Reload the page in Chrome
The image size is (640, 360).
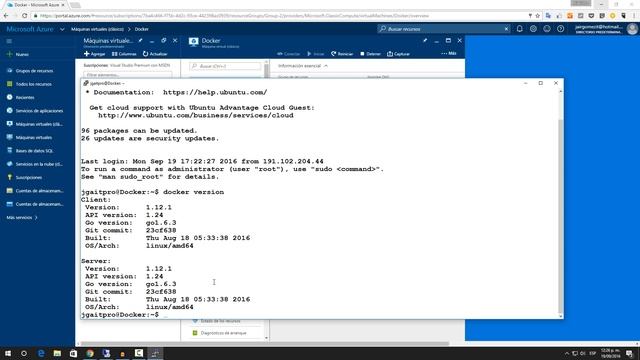[24, 16]
